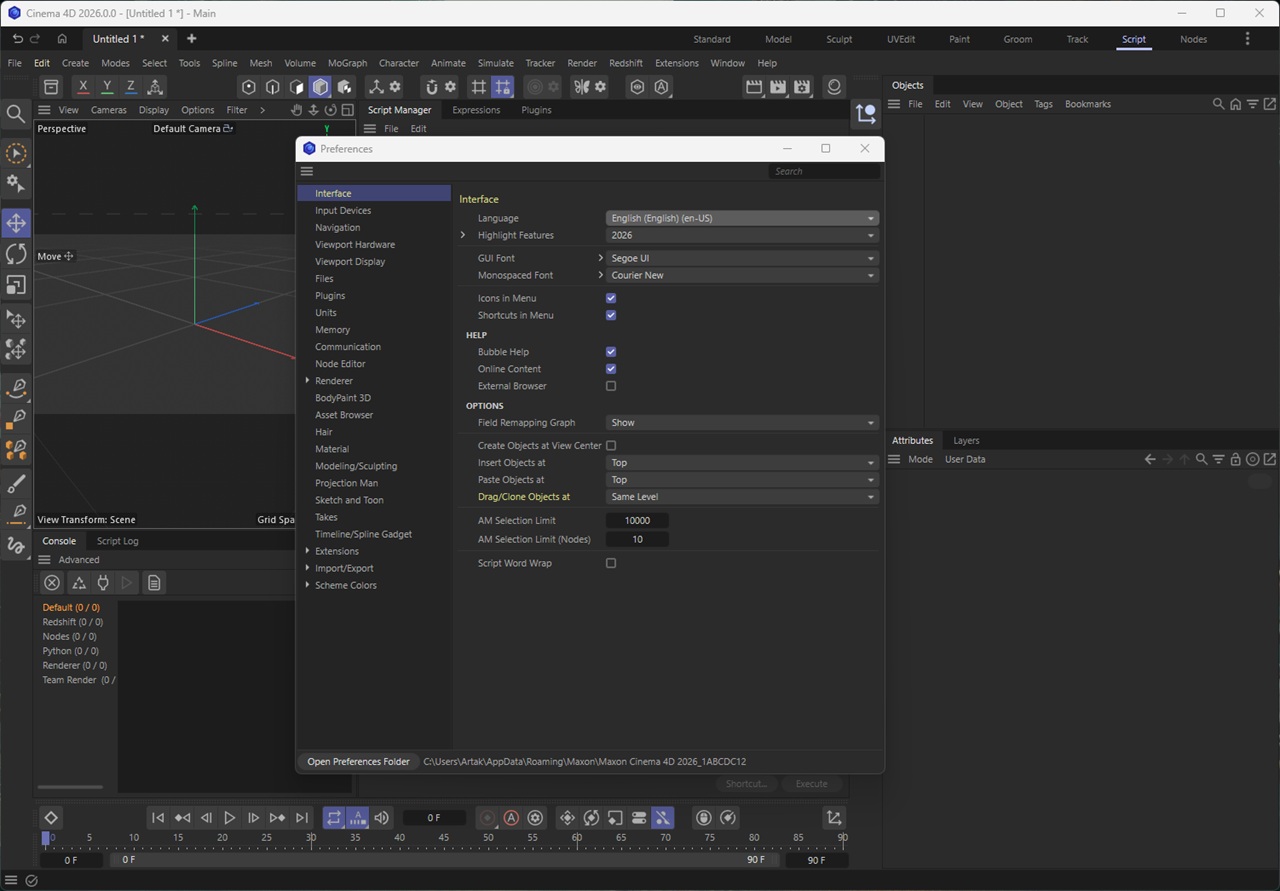Open the MoGraph menu
Screen dimensions: 1280x891
(347, 63)
